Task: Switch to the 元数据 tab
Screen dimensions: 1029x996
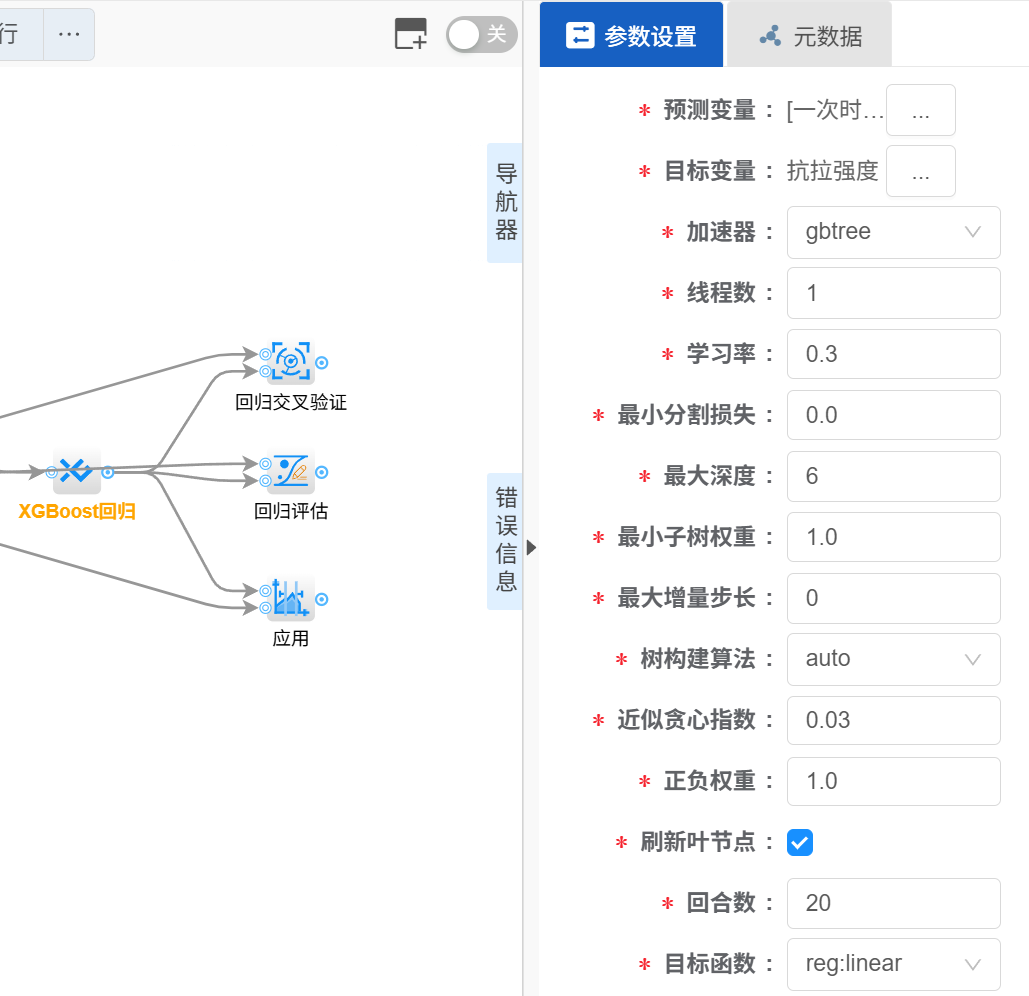Action: (x=810, y=36)
